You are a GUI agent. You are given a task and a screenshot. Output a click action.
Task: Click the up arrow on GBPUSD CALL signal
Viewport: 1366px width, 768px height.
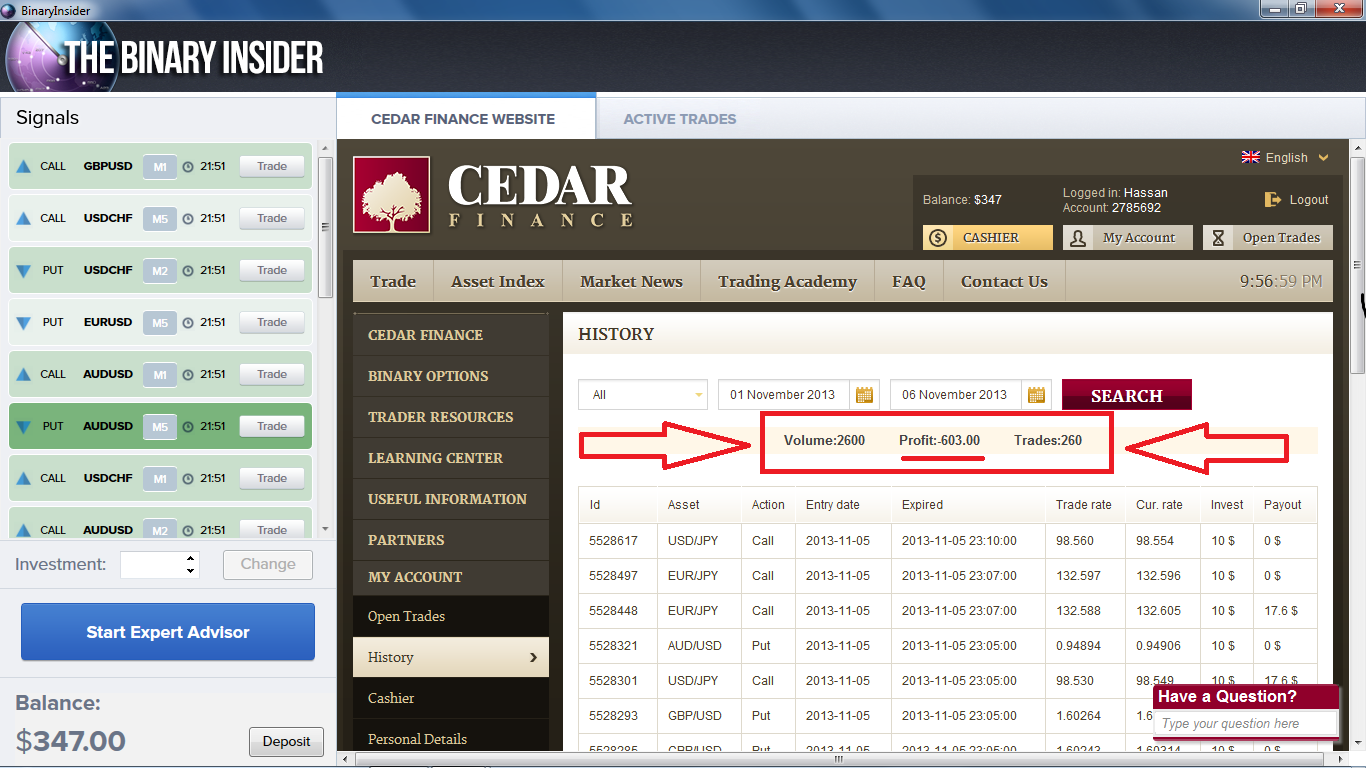[x=24, y=167]
